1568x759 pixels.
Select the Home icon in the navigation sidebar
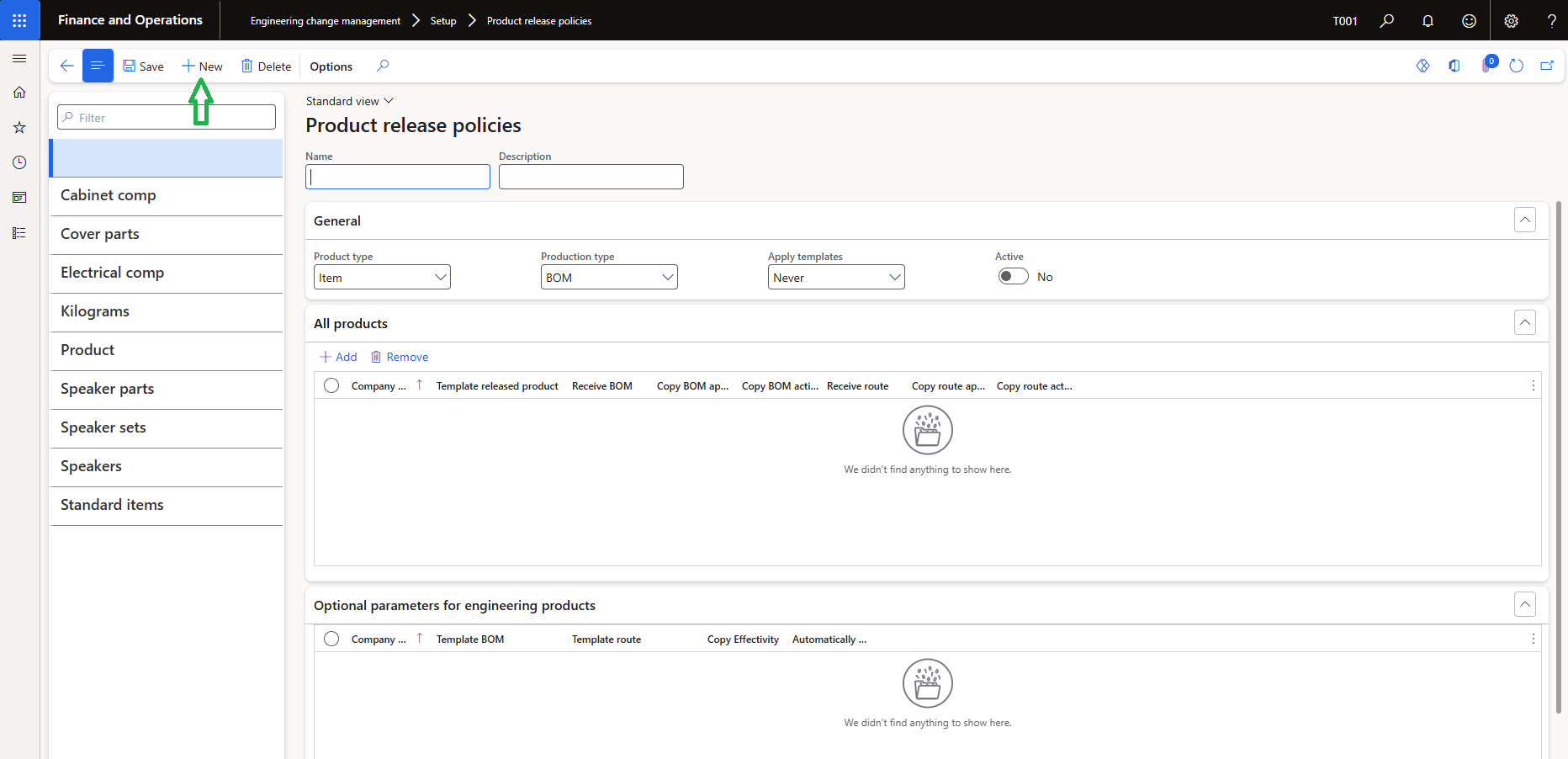tap(19, 93)
